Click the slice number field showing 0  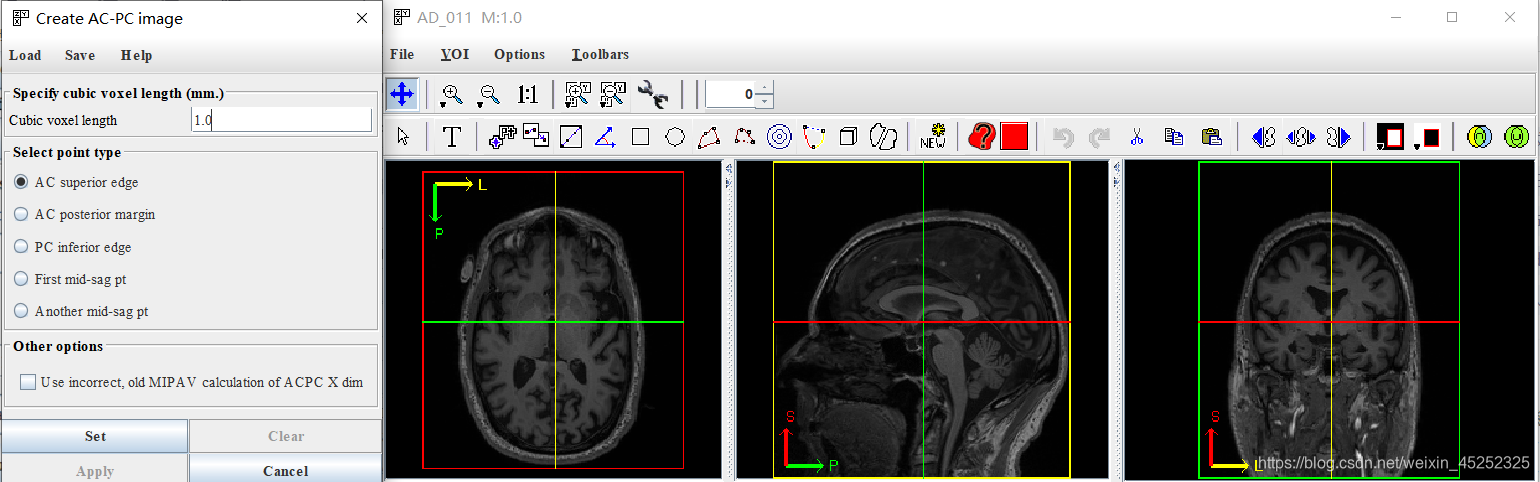[731, 95]
